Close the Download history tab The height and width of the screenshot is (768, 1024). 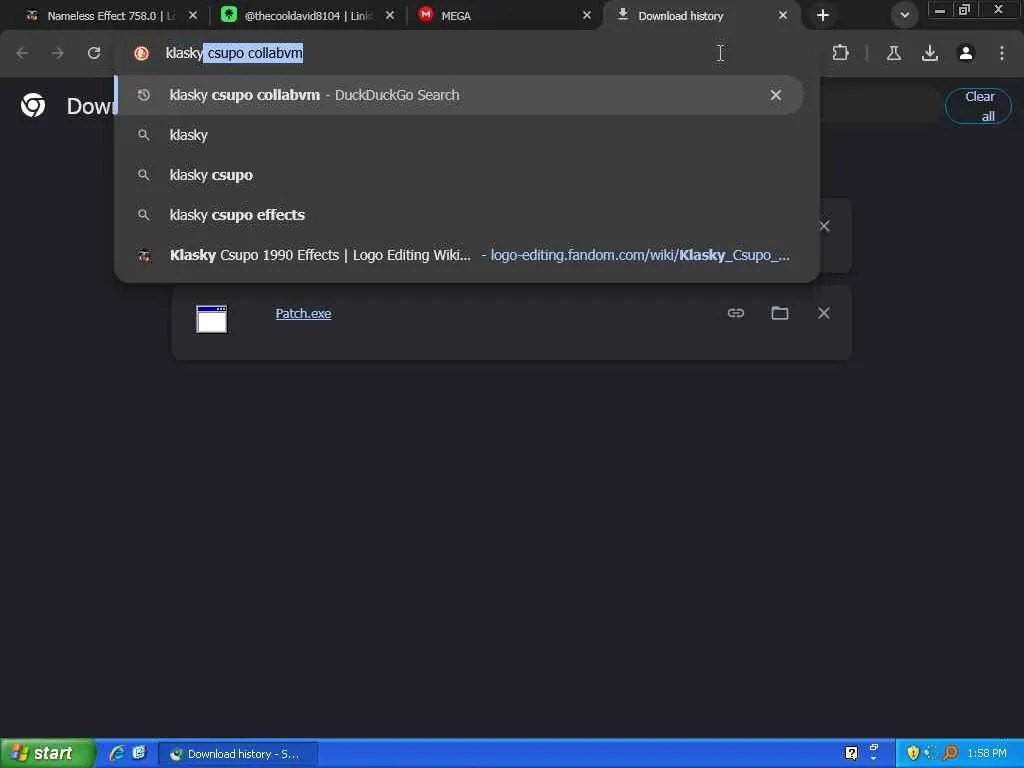[782, 15]
